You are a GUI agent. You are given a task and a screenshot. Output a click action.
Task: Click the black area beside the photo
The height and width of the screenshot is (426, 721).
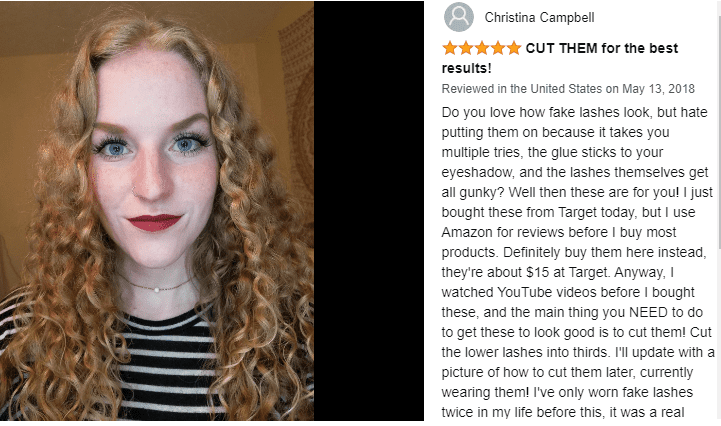pyautogui.click(x=369, y=211)
